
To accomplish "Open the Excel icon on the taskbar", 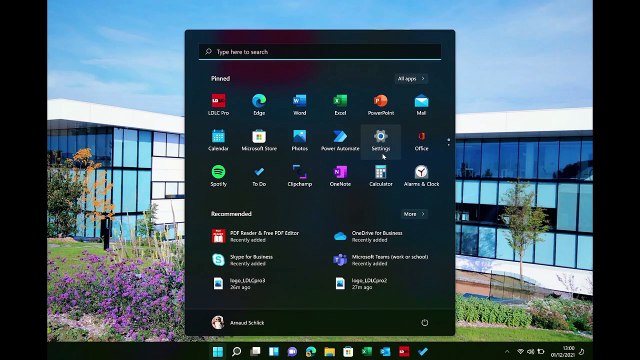I will coord(367,351).
